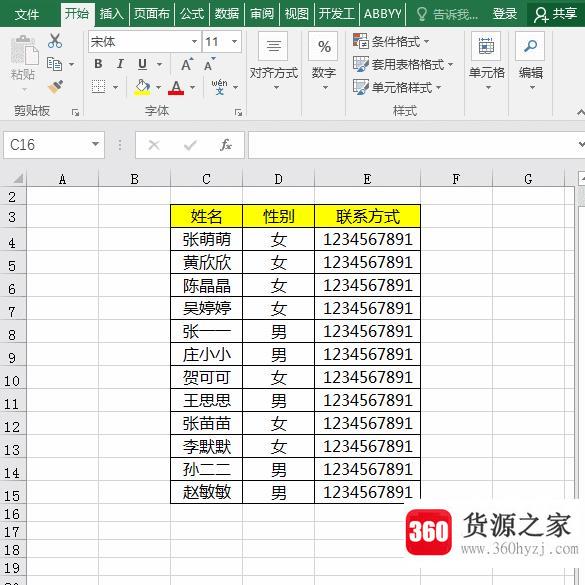Select the cell containing 张萌萌

(x=206, y=240)
